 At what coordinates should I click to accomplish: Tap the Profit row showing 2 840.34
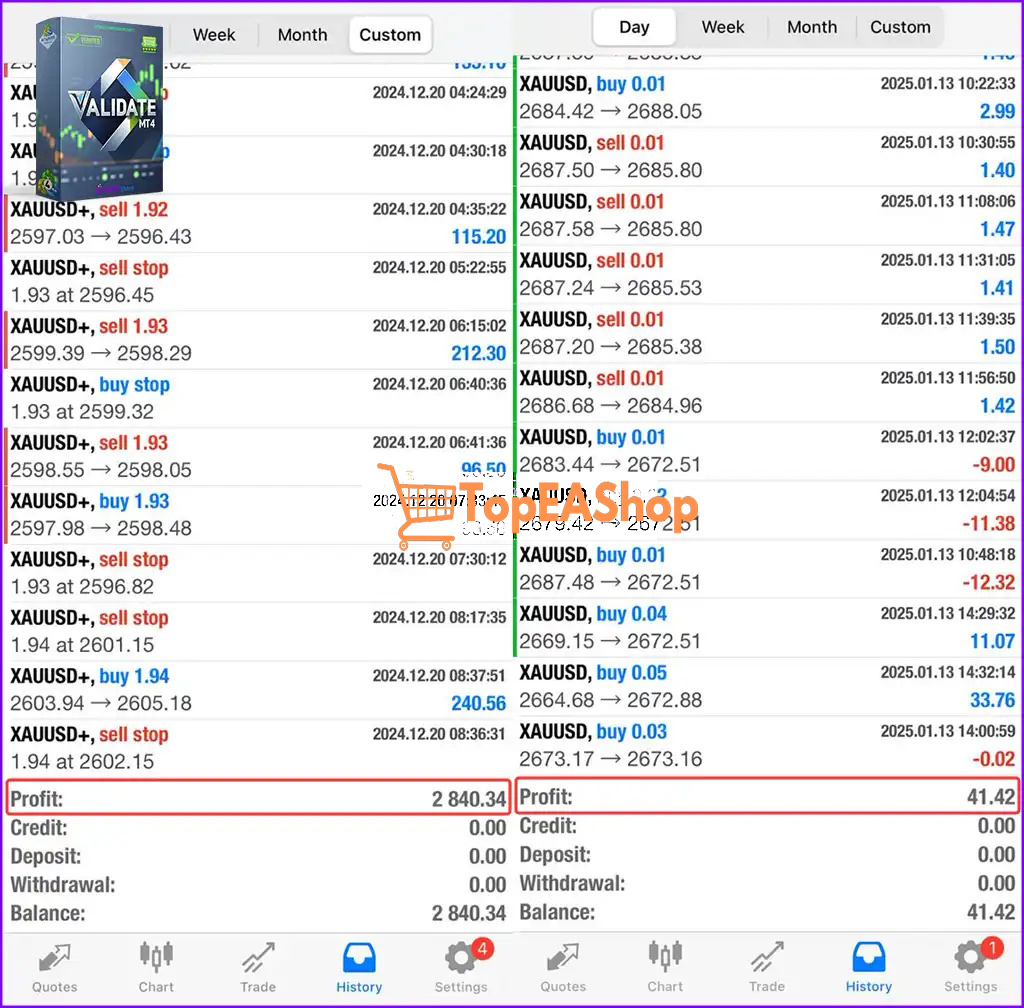coord(258,799)
